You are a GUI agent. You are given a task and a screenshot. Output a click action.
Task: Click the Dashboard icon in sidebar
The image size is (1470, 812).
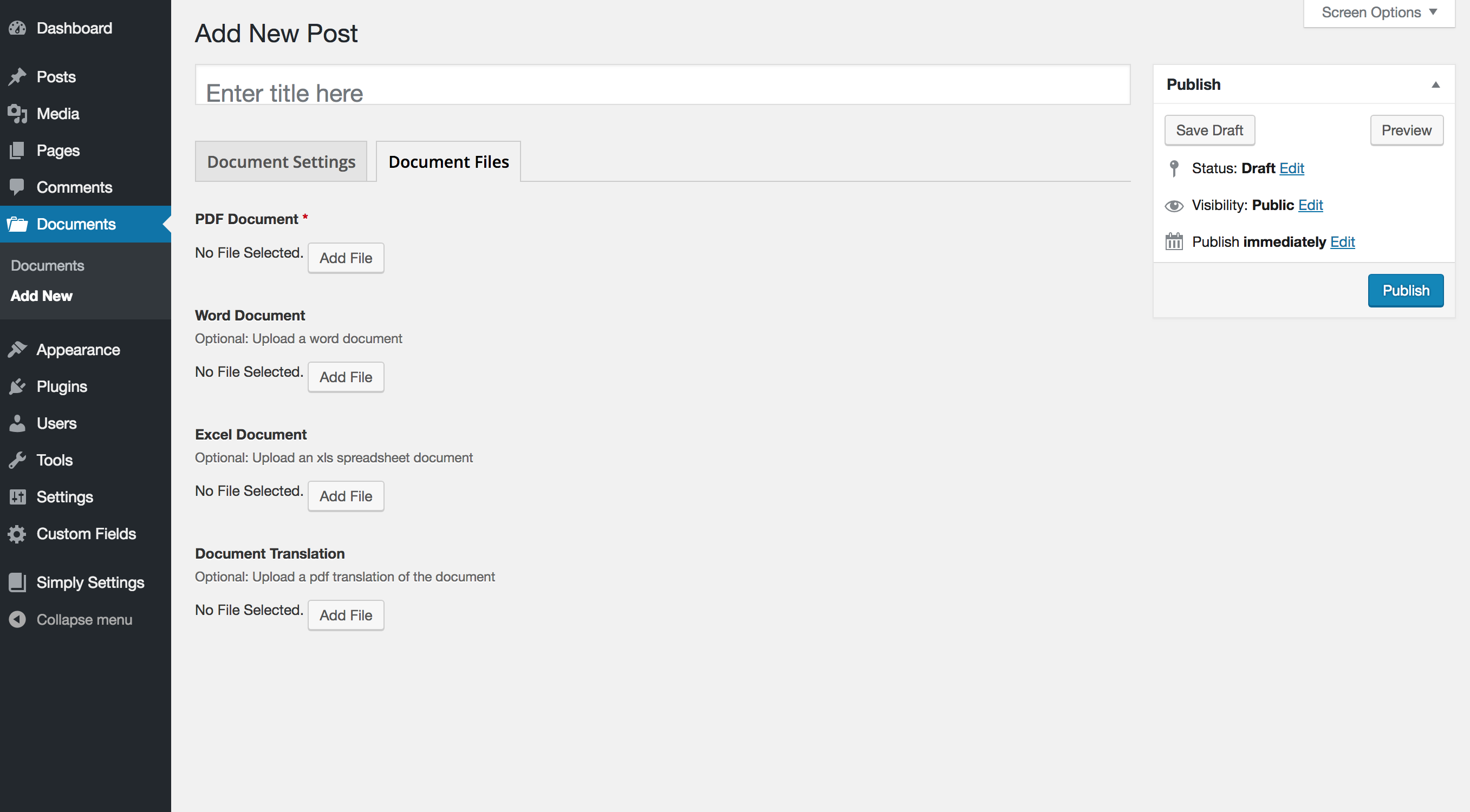pyautogui.click(x=18, y=27)
